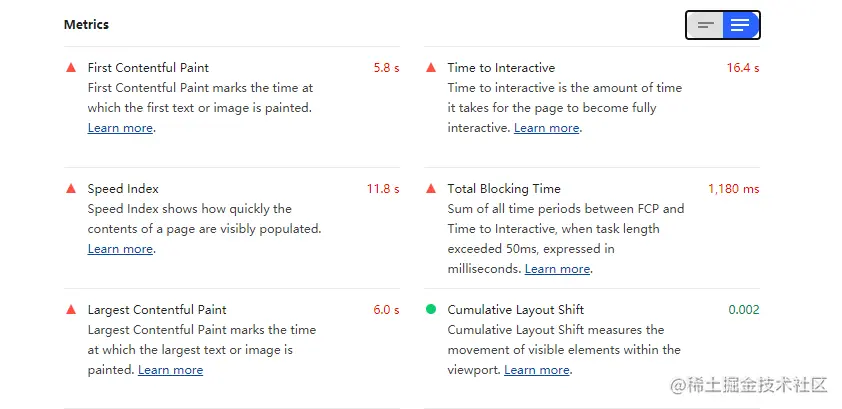Click the red triangle beside First Contentful Paint

71,68
